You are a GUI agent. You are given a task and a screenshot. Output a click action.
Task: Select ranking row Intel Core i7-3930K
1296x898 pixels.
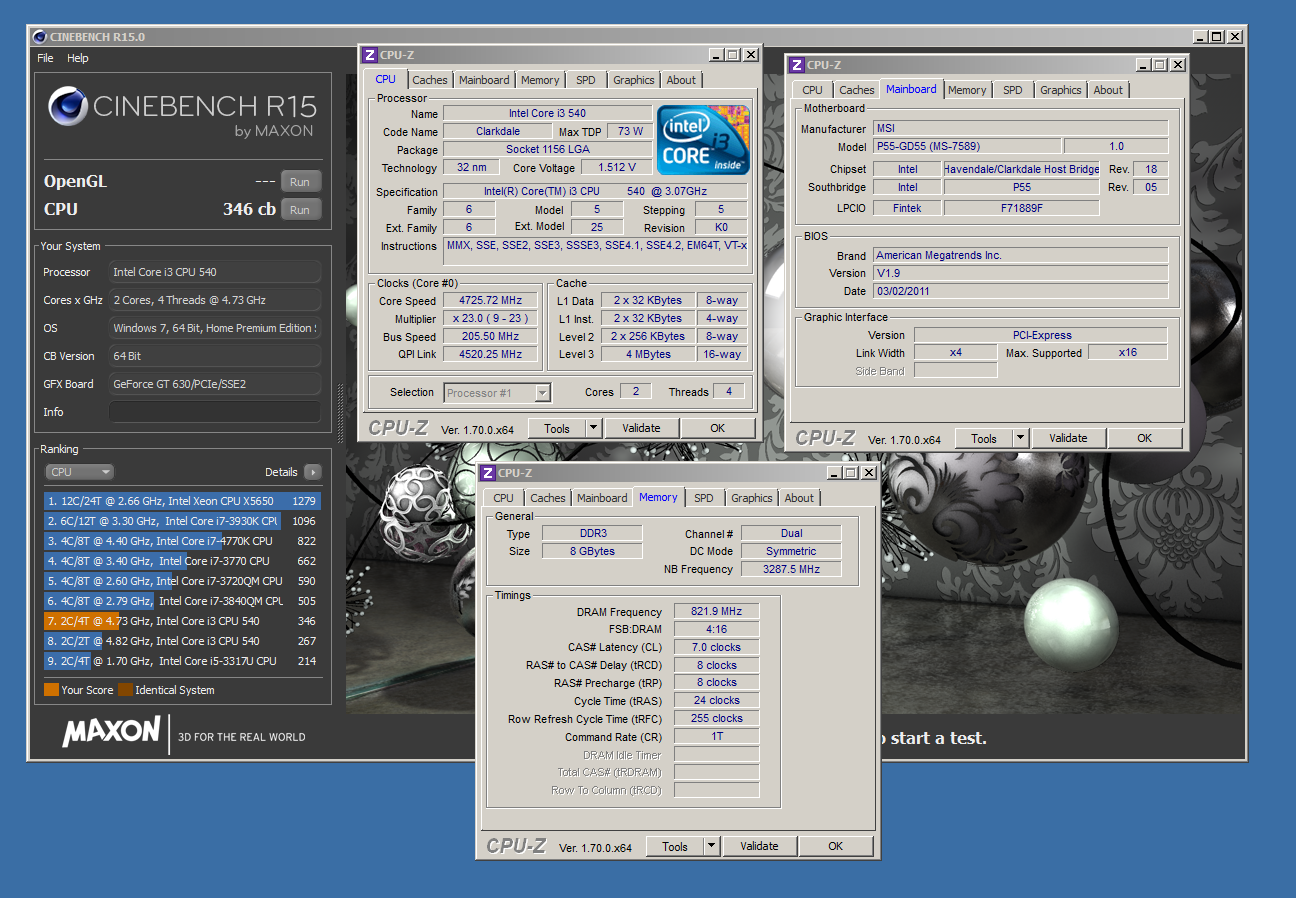tap(182, 521)
